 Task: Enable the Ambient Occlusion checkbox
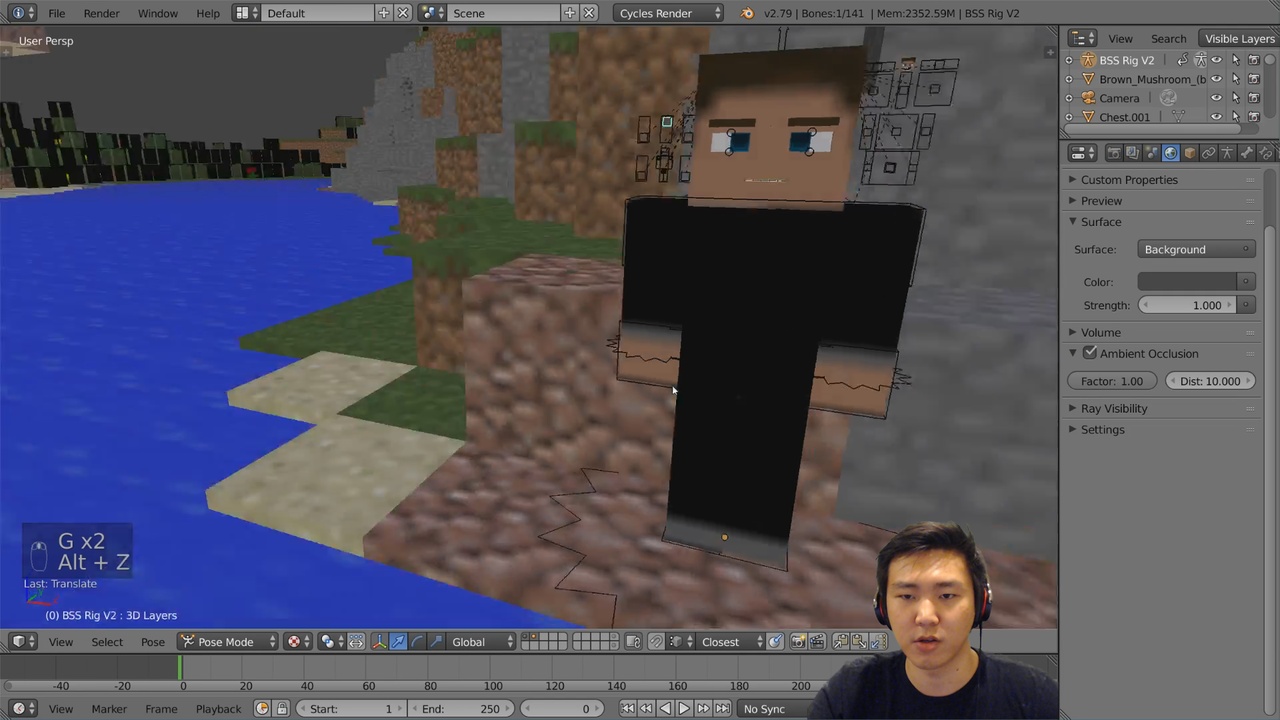point(1090,353)
